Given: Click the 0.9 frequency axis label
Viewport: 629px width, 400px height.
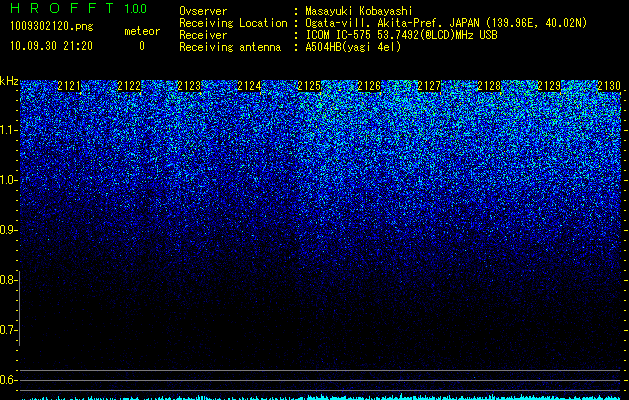Looking at the screenshot, I should 8,230.
